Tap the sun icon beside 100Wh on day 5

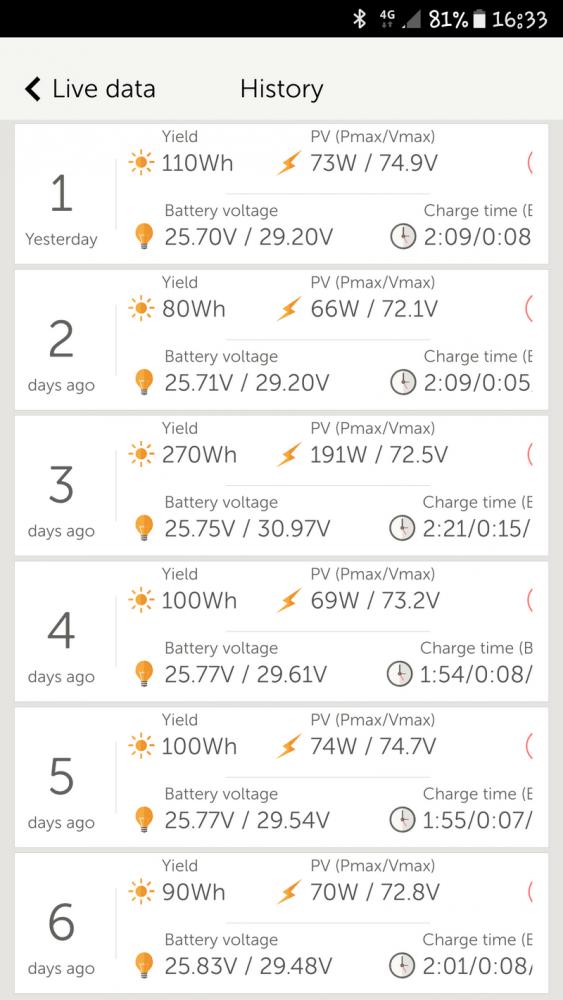tap(141, 746)
